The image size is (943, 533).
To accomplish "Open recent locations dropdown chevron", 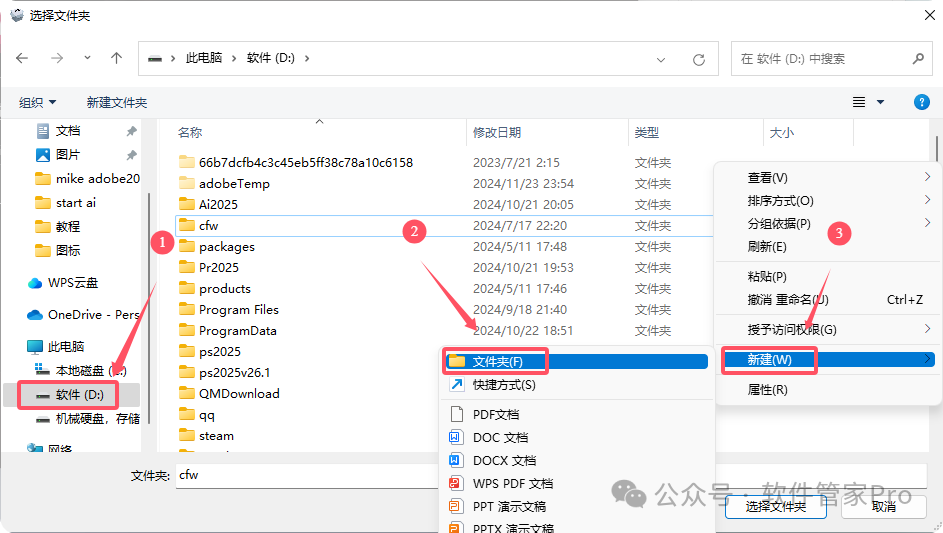I will pos(87,58).
